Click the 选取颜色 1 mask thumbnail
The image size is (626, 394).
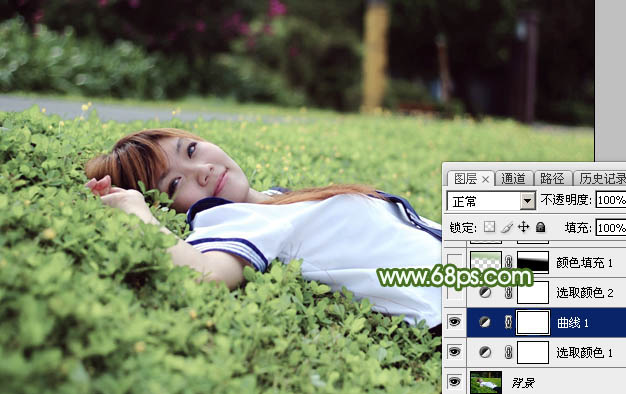[533, 352]
